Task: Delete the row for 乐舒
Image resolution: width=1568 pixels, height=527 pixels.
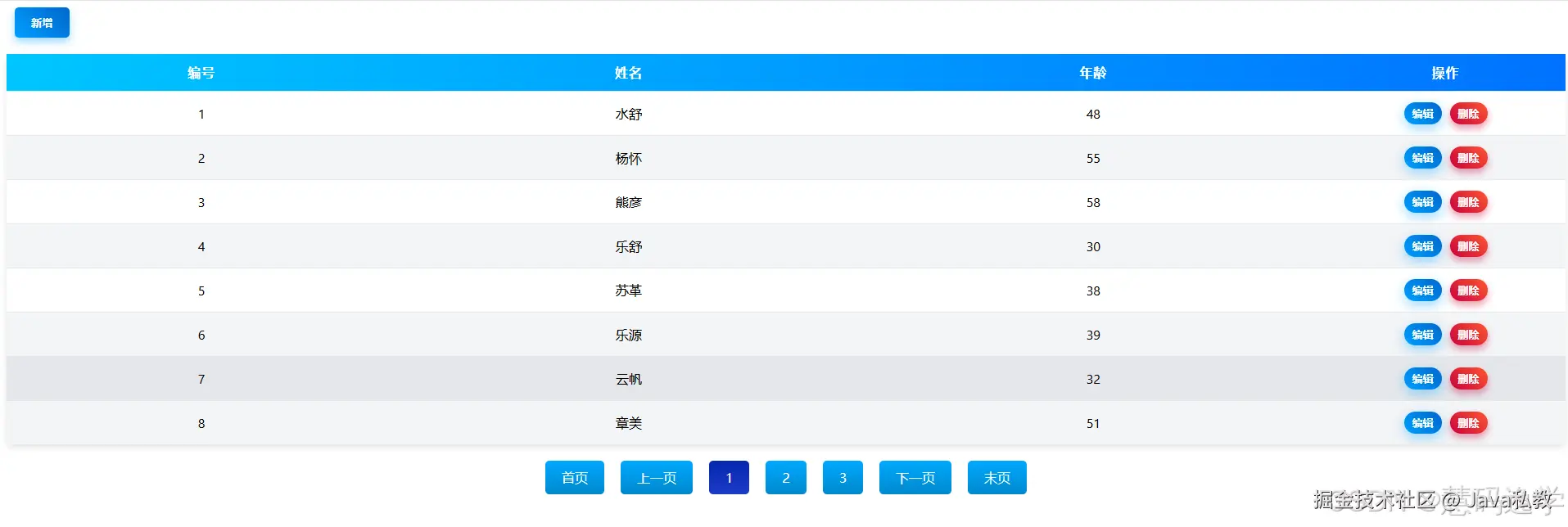Action: tap(1468, 246)
